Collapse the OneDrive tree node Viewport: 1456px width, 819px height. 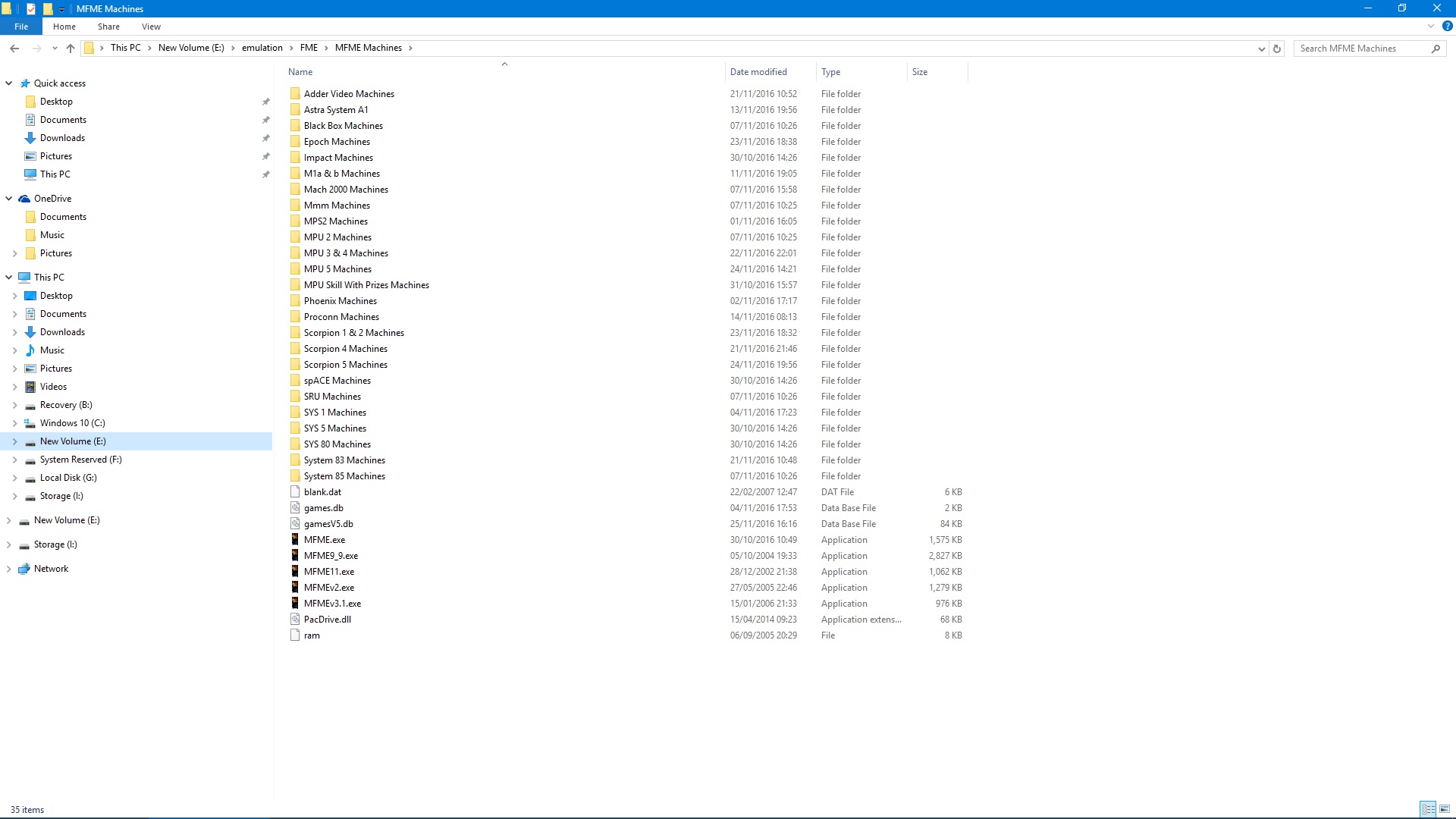click(9, 199)
